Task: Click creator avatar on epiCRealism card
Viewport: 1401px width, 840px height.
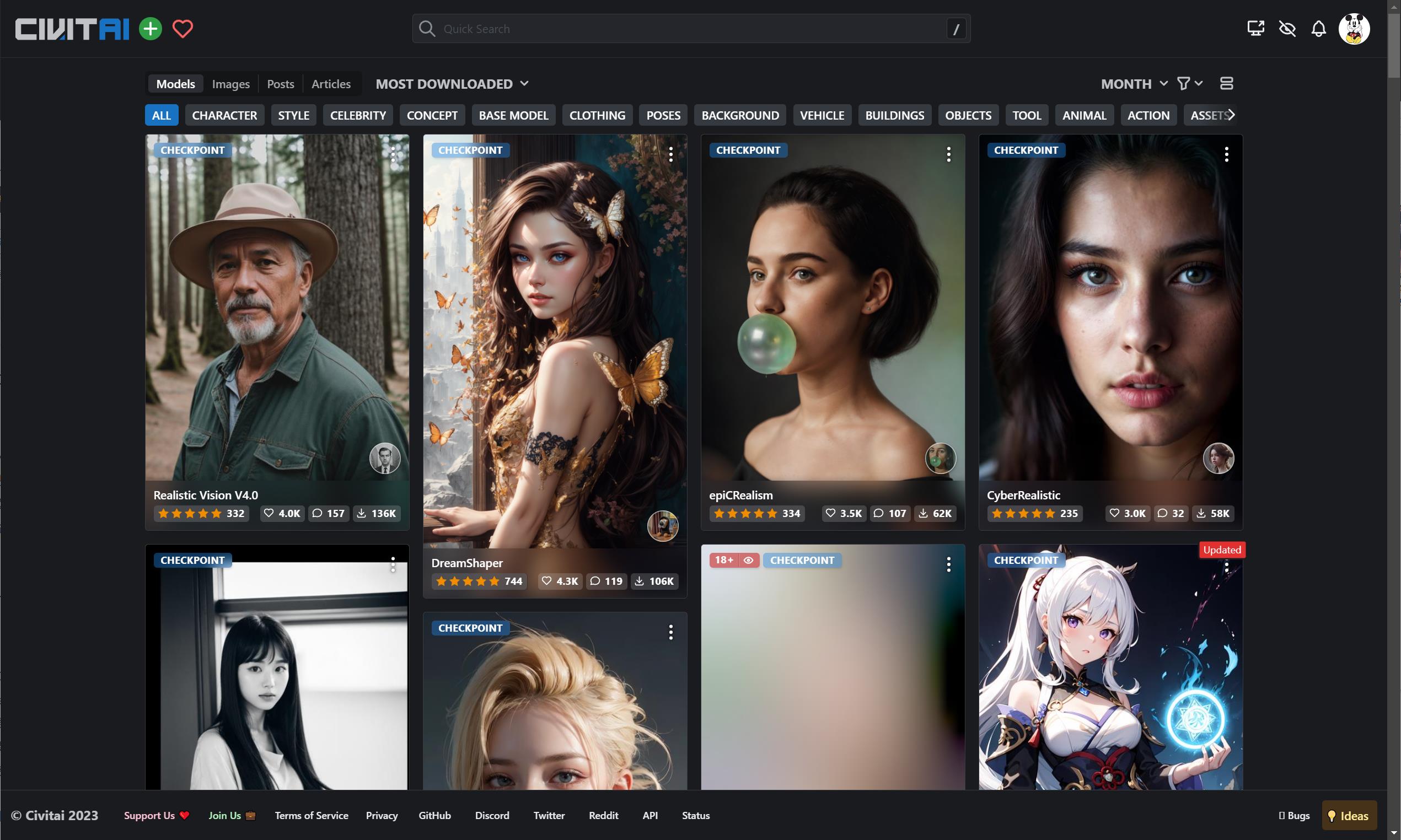Action: click(941, 458)
